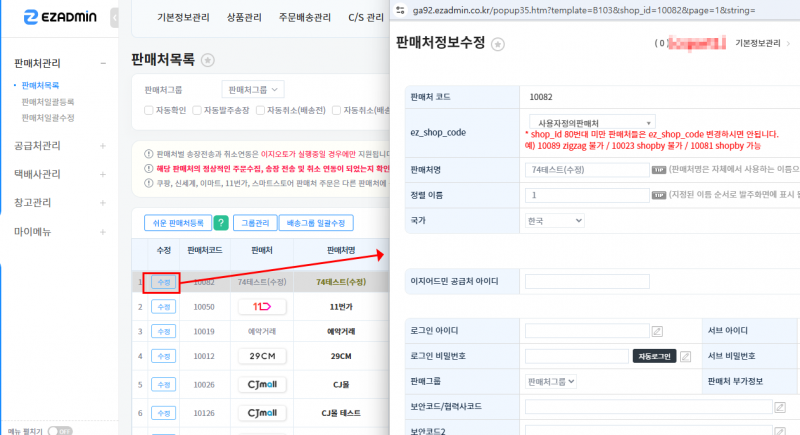Open the 주문배송관리 top menu
Viewport: 800px width, 435px height.
pos(305,17)
